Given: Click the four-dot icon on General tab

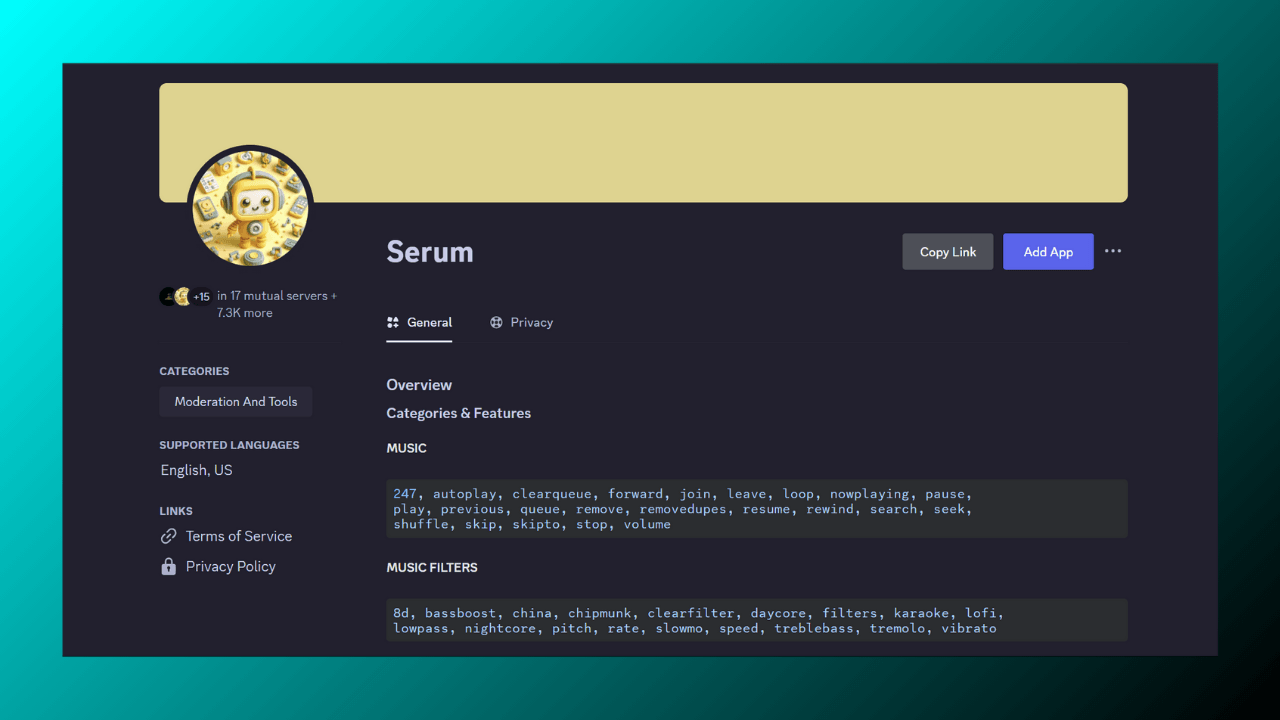Looking at the screenshot, I should tap(393, 322).
